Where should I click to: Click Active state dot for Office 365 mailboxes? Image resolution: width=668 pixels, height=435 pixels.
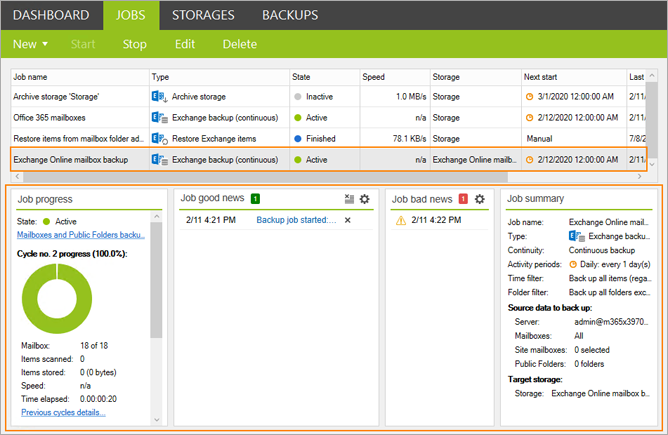click(298, 118)
